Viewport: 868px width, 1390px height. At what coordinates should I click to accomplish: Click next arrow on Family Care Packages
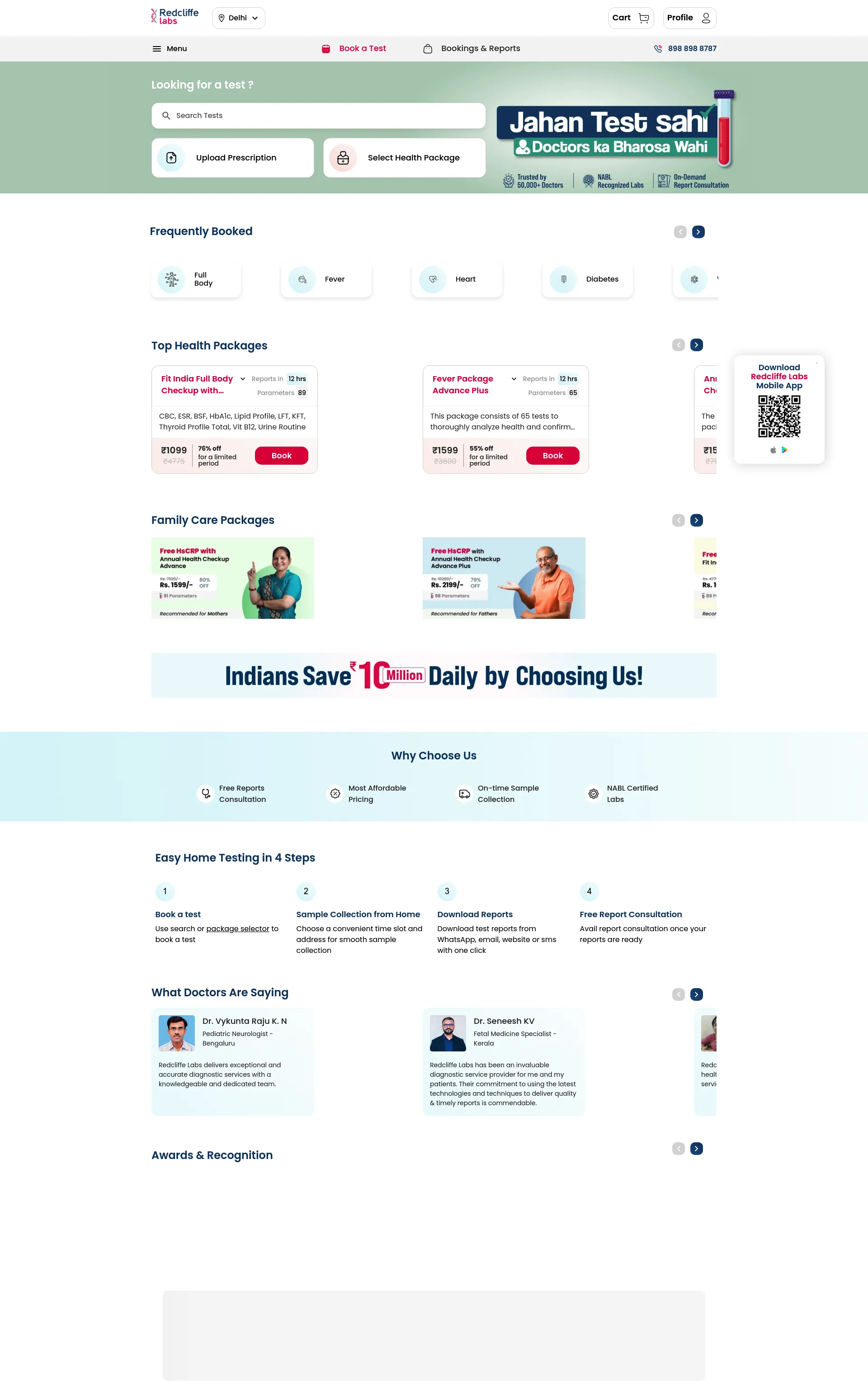tap(697, 520)
